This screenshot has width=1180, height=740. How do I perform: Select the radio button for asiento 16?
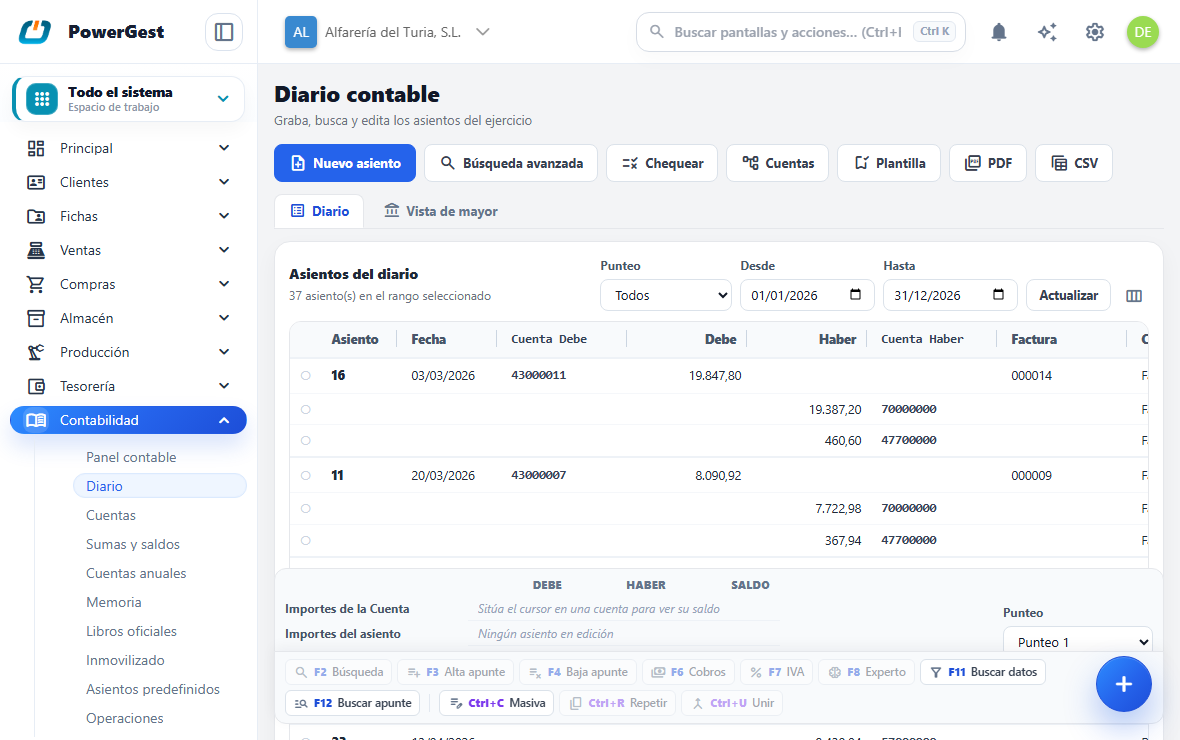[306, 375]
